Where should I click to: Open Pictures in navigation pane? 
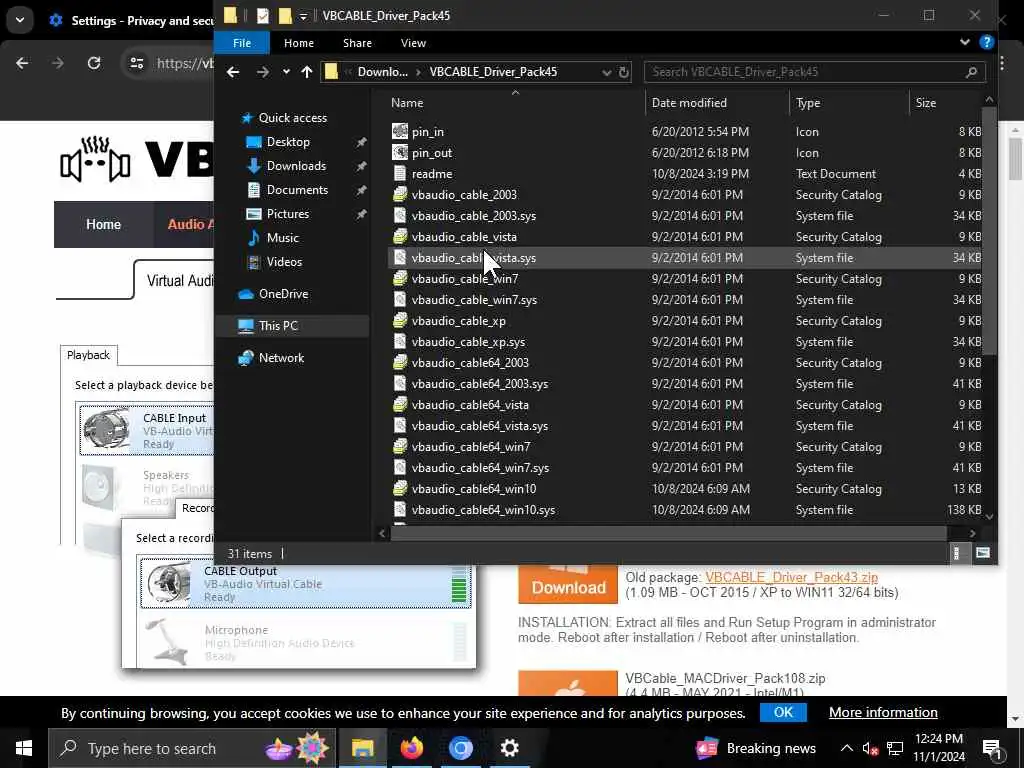pos(287,214)
